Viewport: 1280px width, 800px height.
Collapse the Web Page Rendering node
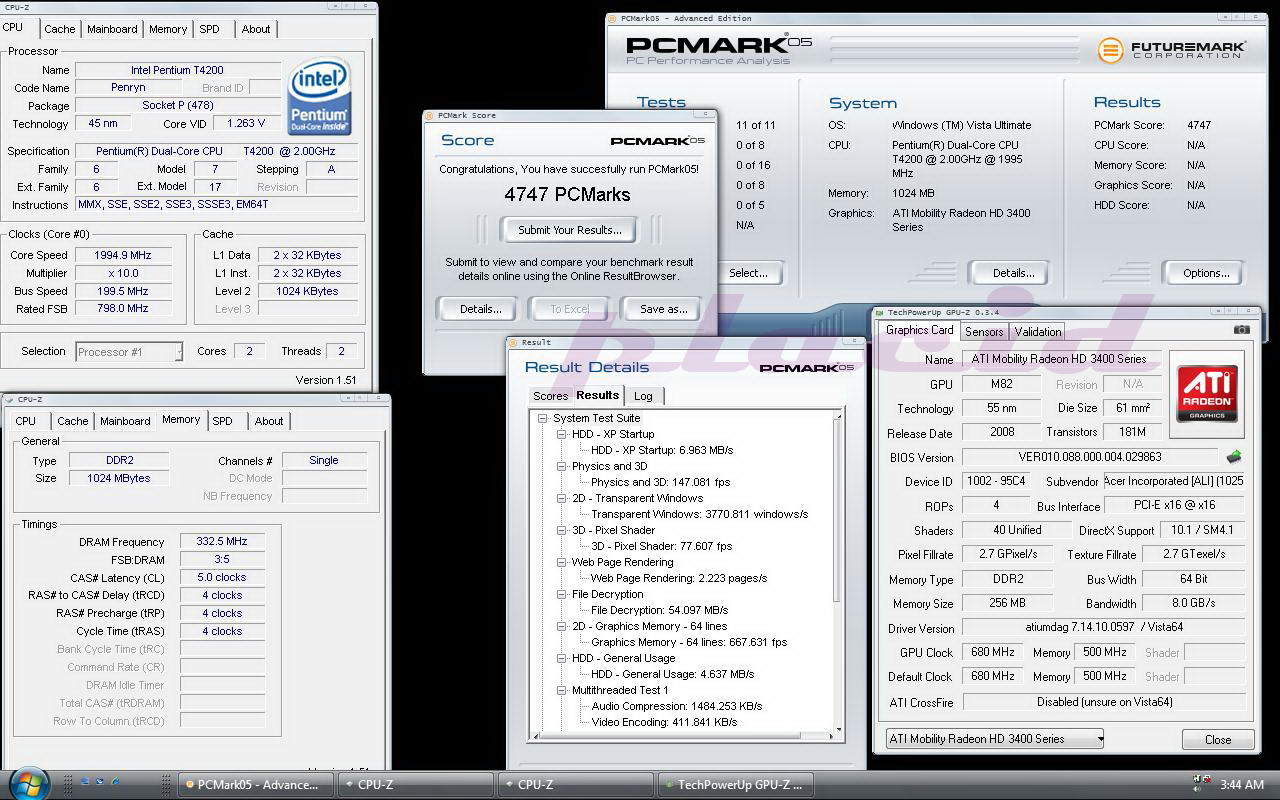[x=562, y=562]
